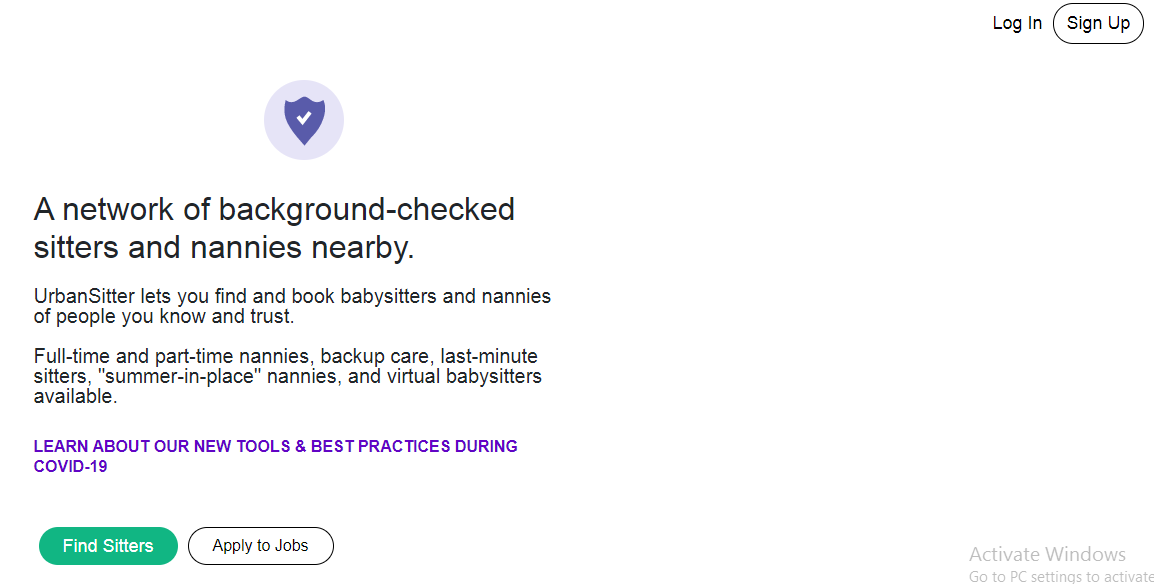
Task: Click the word 'background-checked' in the heading
Action: click(366, 210)
